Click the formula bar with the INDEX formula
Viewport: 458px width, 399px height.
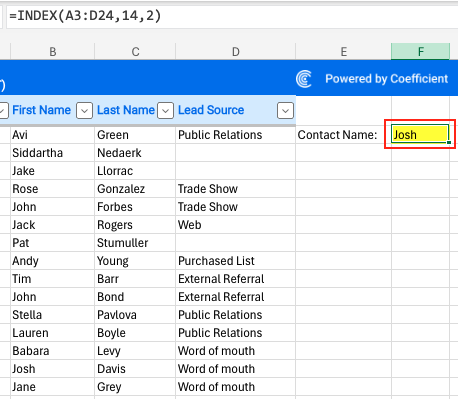(232, 16)
